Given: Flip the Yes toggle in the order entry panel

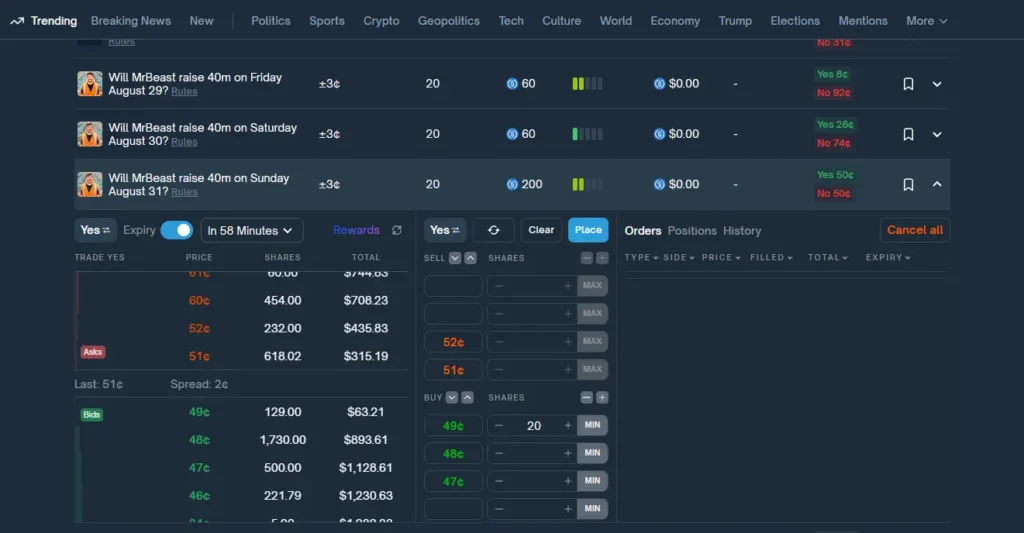Looking at the screenshot, I should click(x=445, y=230).
